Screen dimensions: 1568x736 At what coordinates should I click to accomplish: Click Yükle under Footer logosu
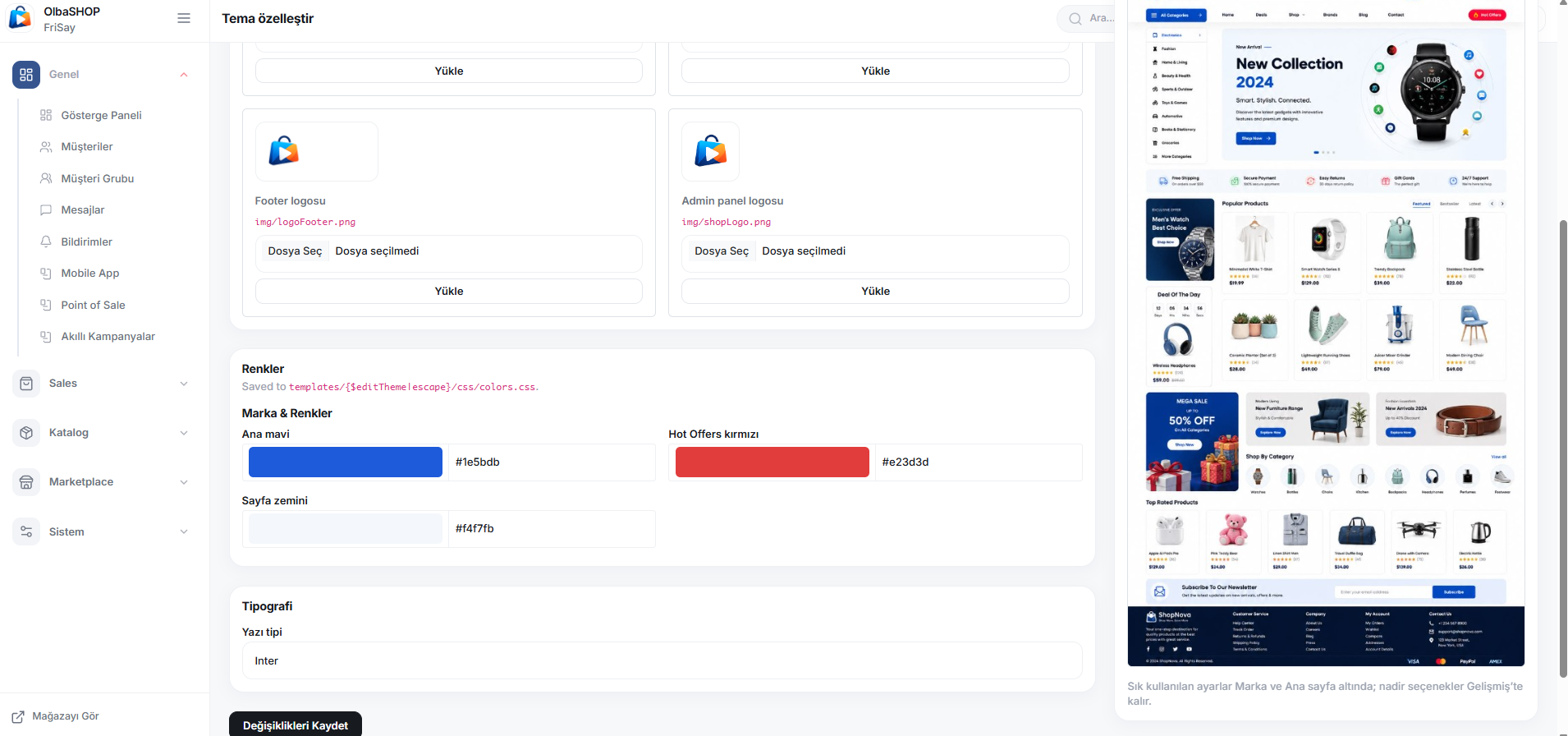449,292
